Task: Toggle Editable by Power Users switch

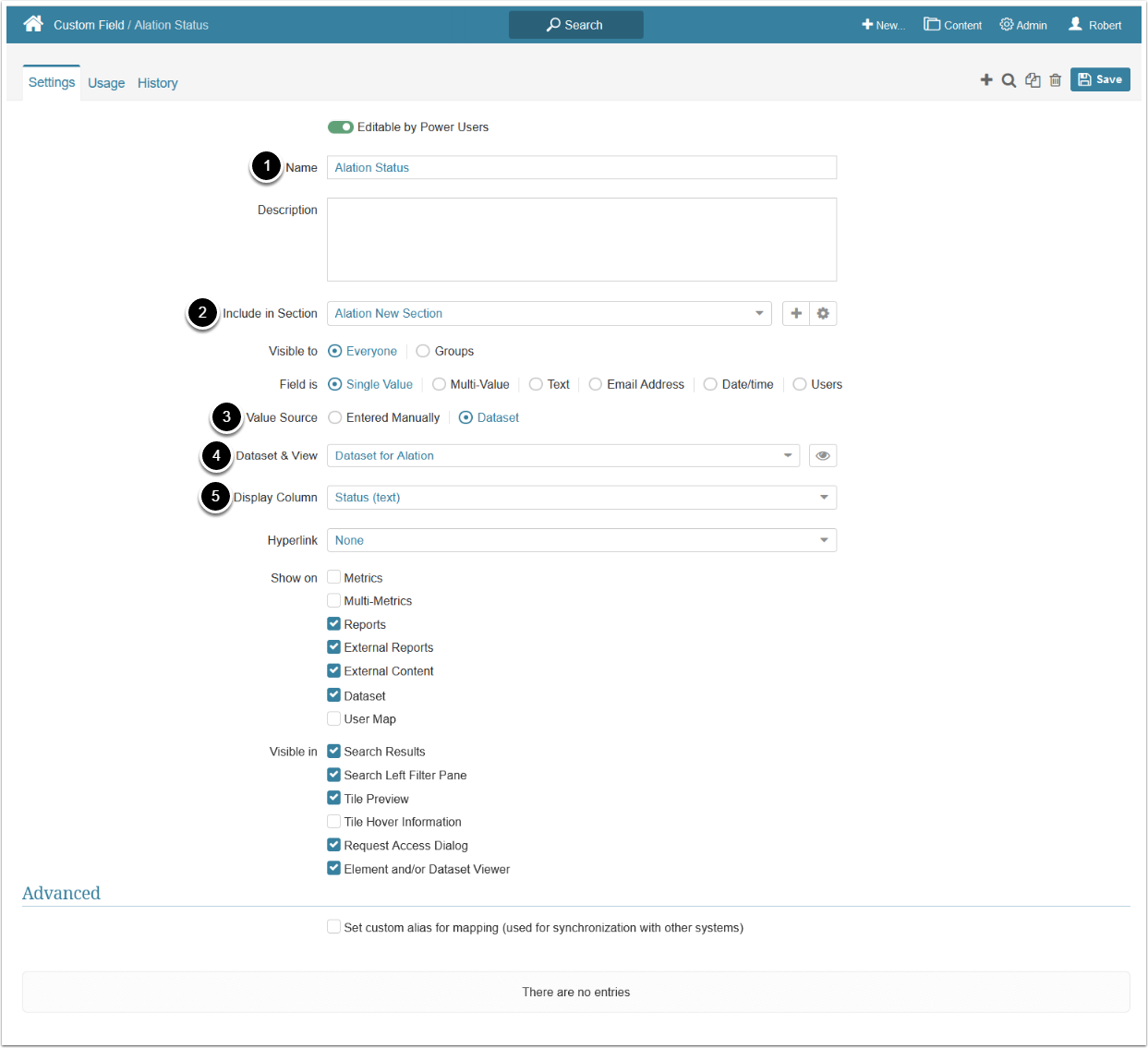Action: (340, 127)
